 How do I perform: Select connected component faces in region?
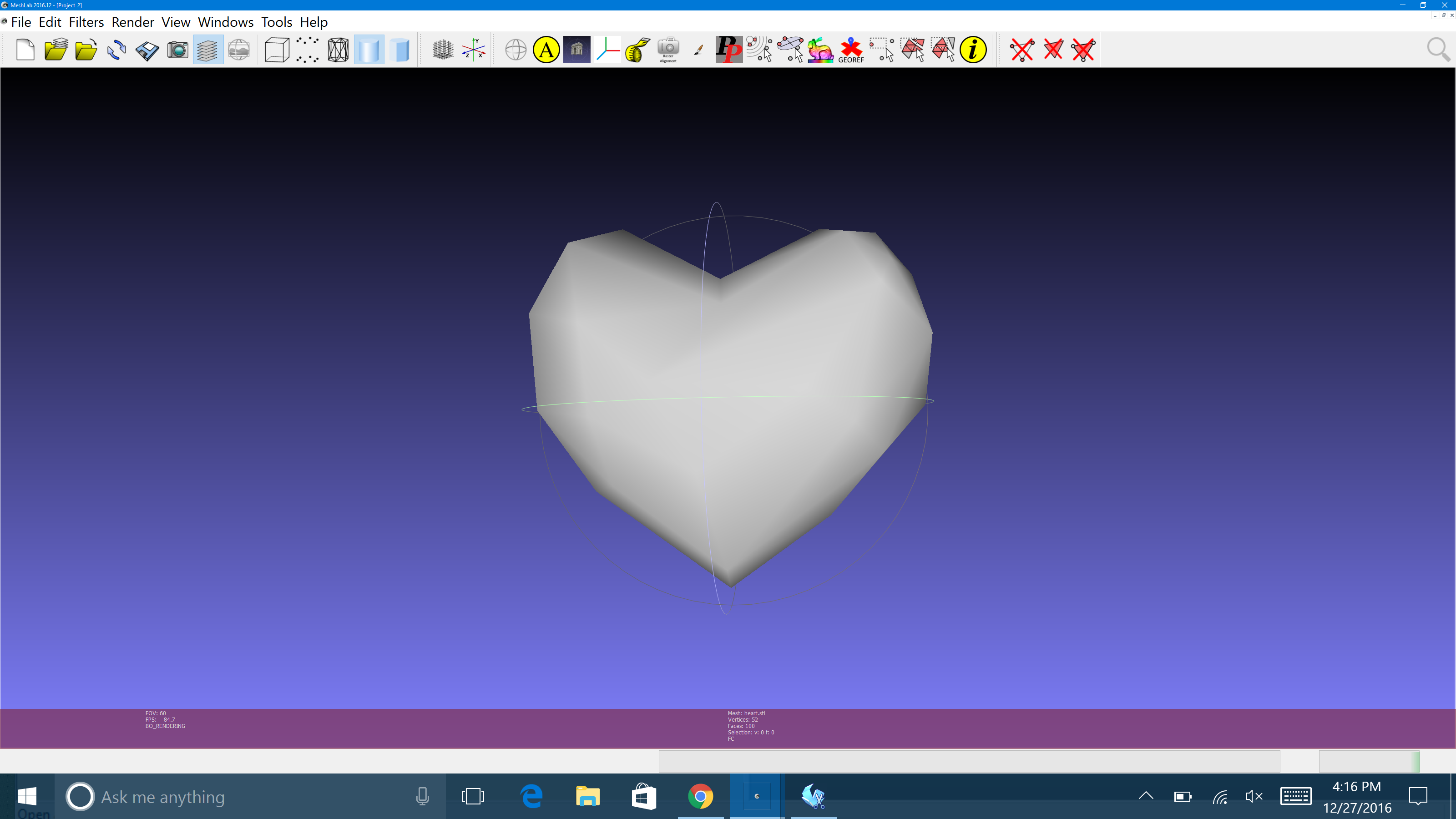[943, 50]
